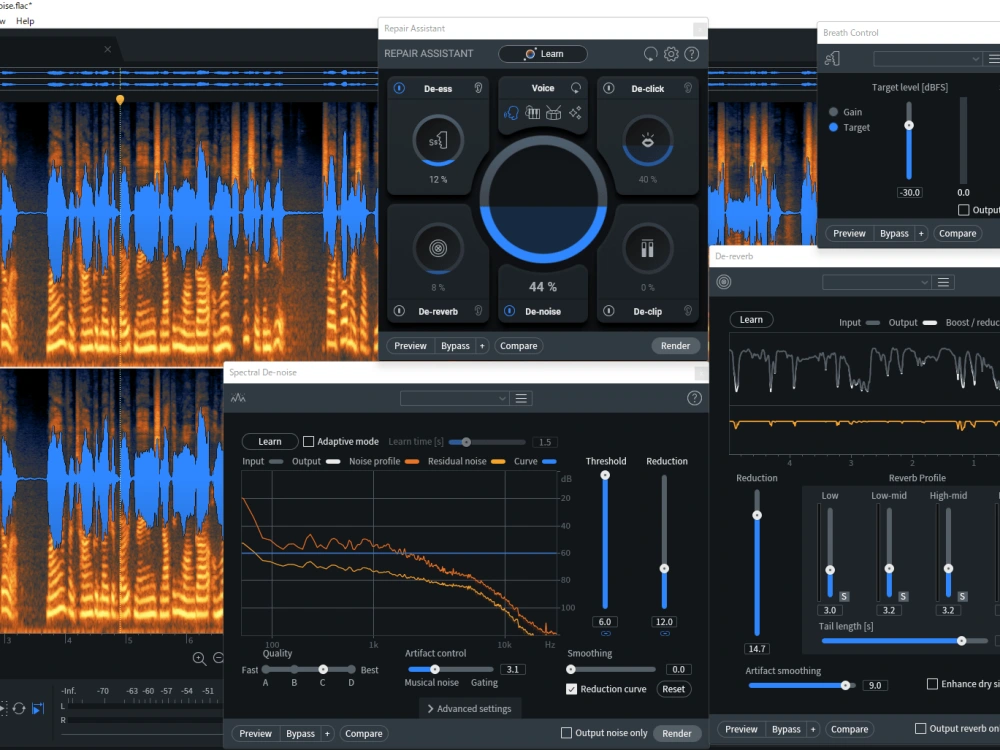Click plus button beside Repair Assistant Bypass
1000x750 pixels.
point(482,346)
